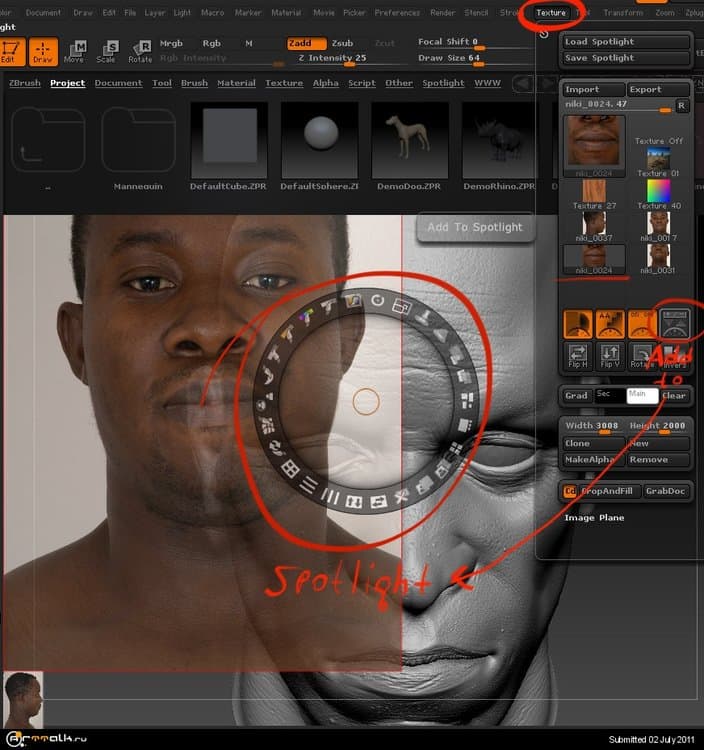This screenshot has width=704, height=750.
Task: Click the Load Spotlight button
Action: coord(626,42)
